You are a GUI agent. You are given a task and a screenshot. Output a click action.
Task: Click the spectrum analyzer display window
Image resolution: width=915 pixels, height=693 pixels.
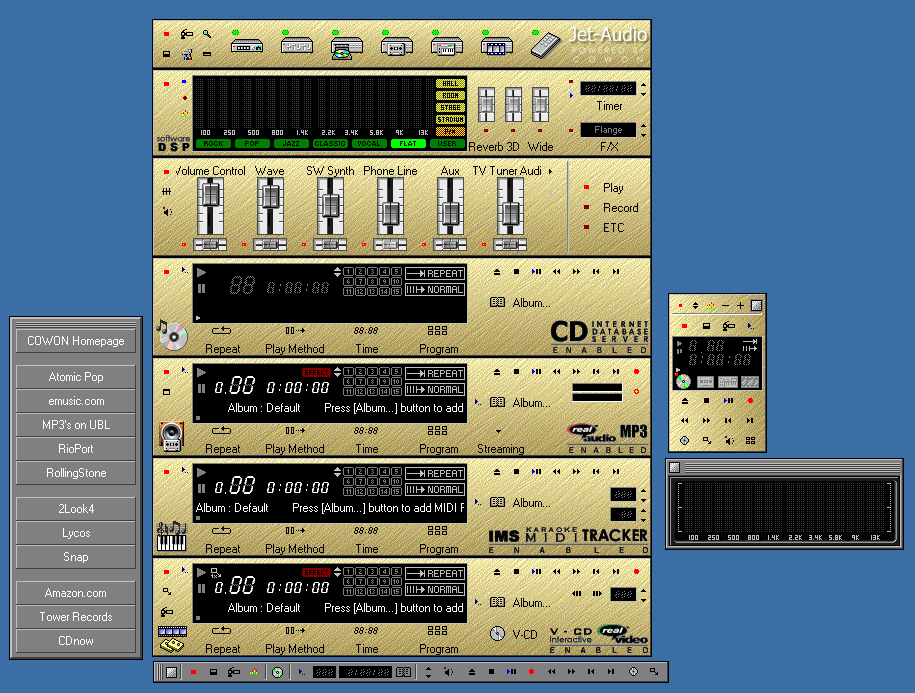pos(783,505)
